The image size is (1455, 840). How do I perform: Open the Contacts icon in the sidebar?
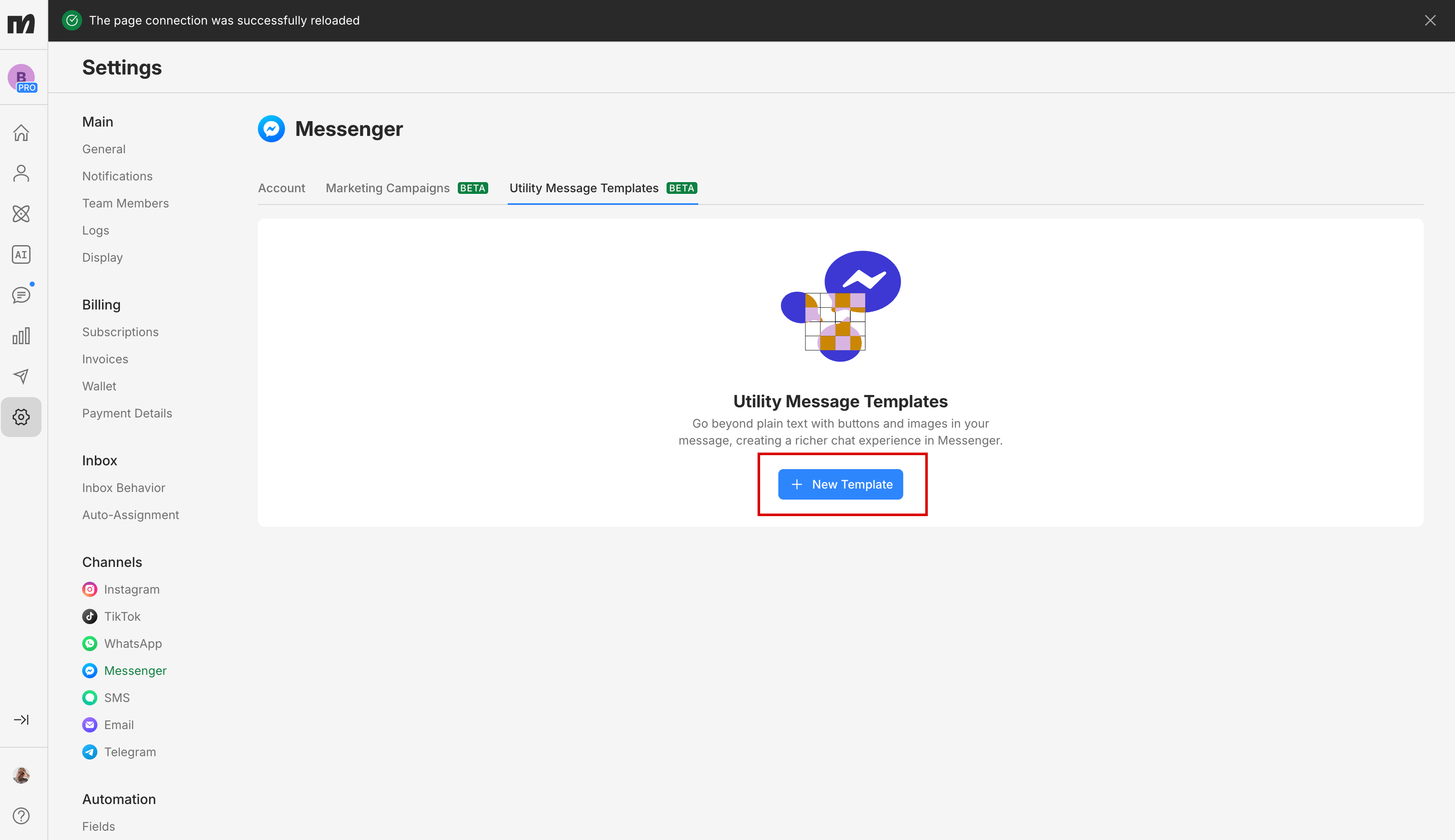coord(21,173)
